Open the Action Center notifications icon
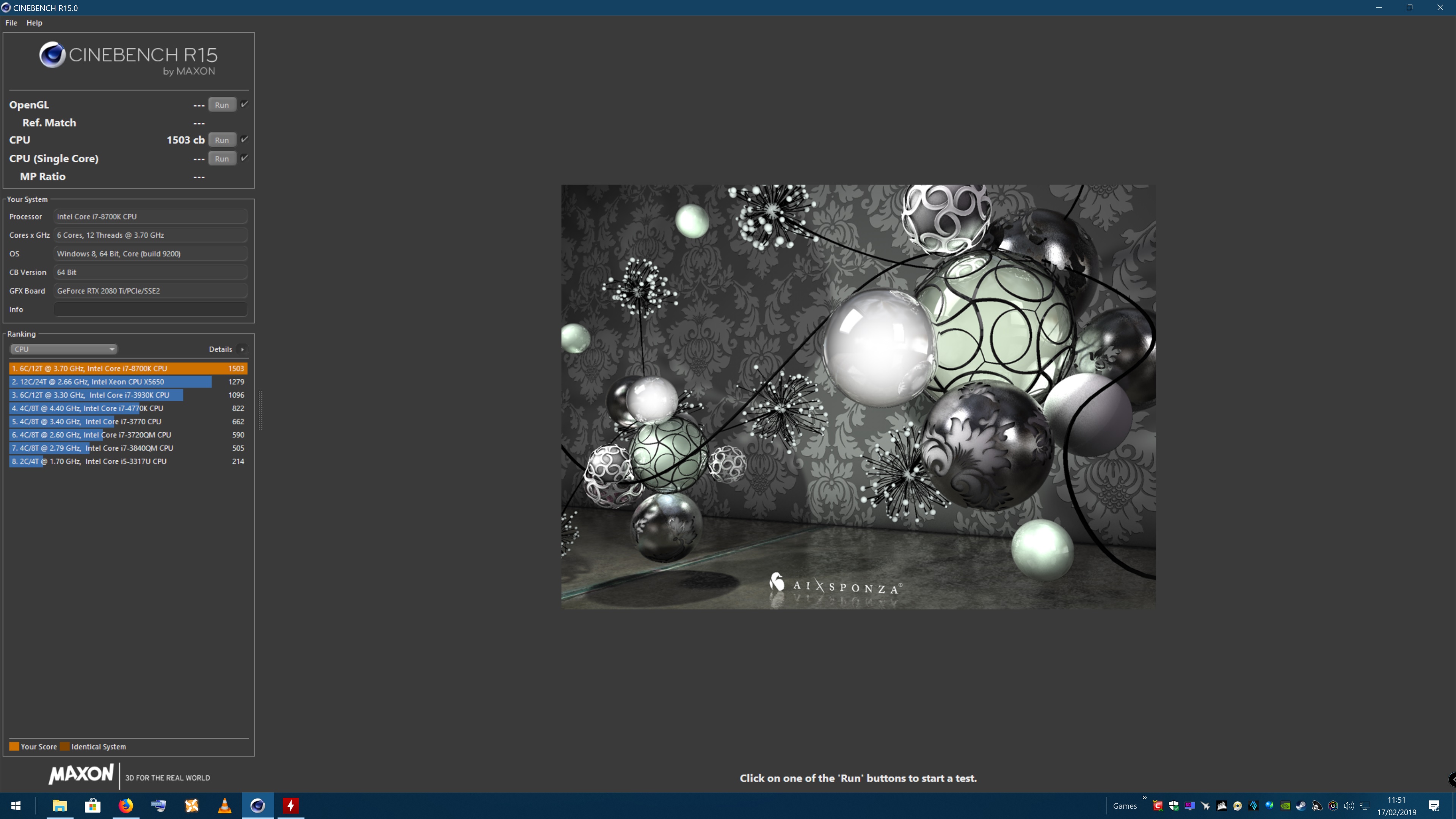Screen dimensions: 1456x819 (1434, 806)
